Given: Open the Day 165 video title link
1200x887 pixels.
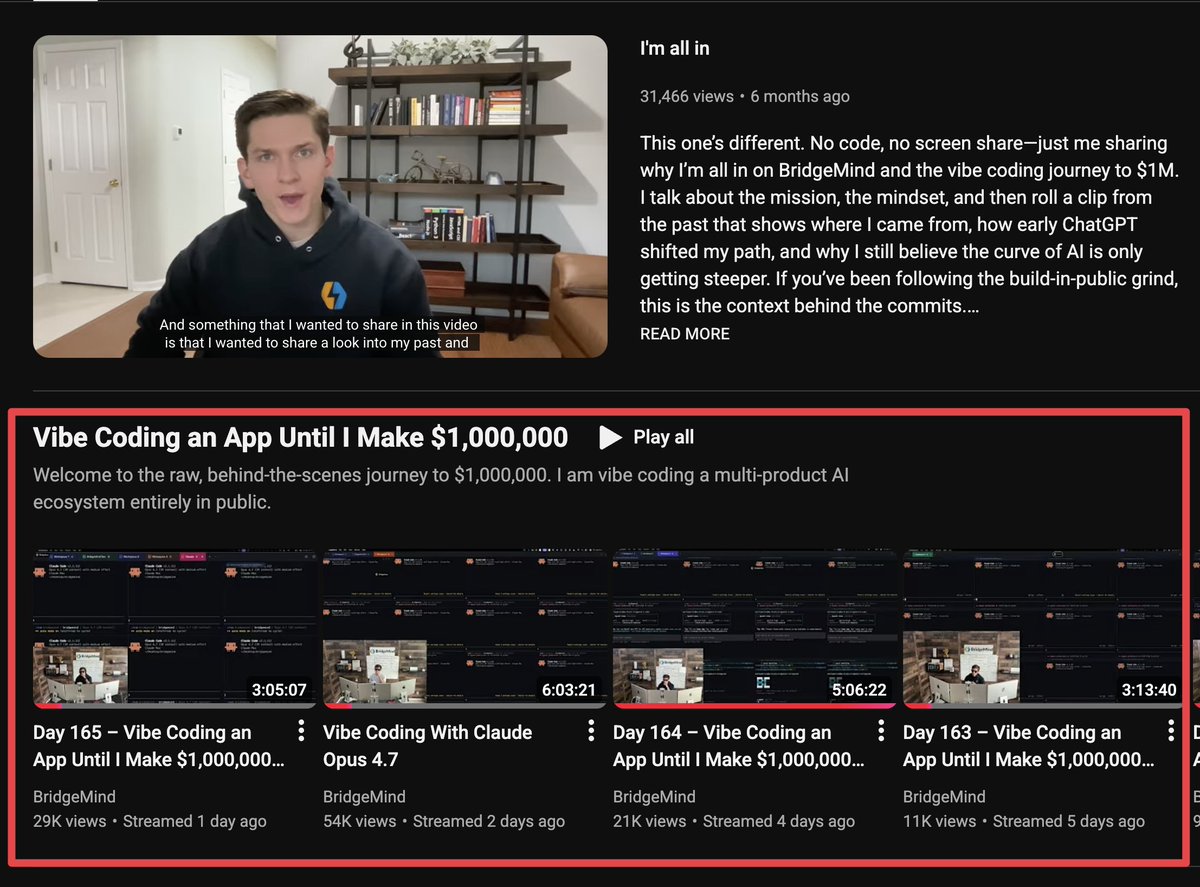Looking at the screenshot, I should 158,746.
